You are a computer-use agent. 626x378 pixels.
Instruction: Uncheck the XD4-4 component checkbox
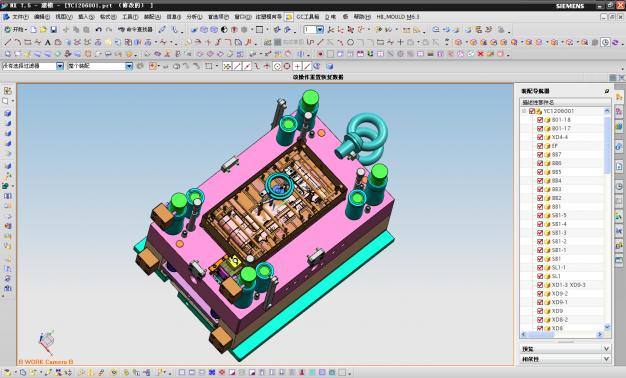(x=540, y=137)
